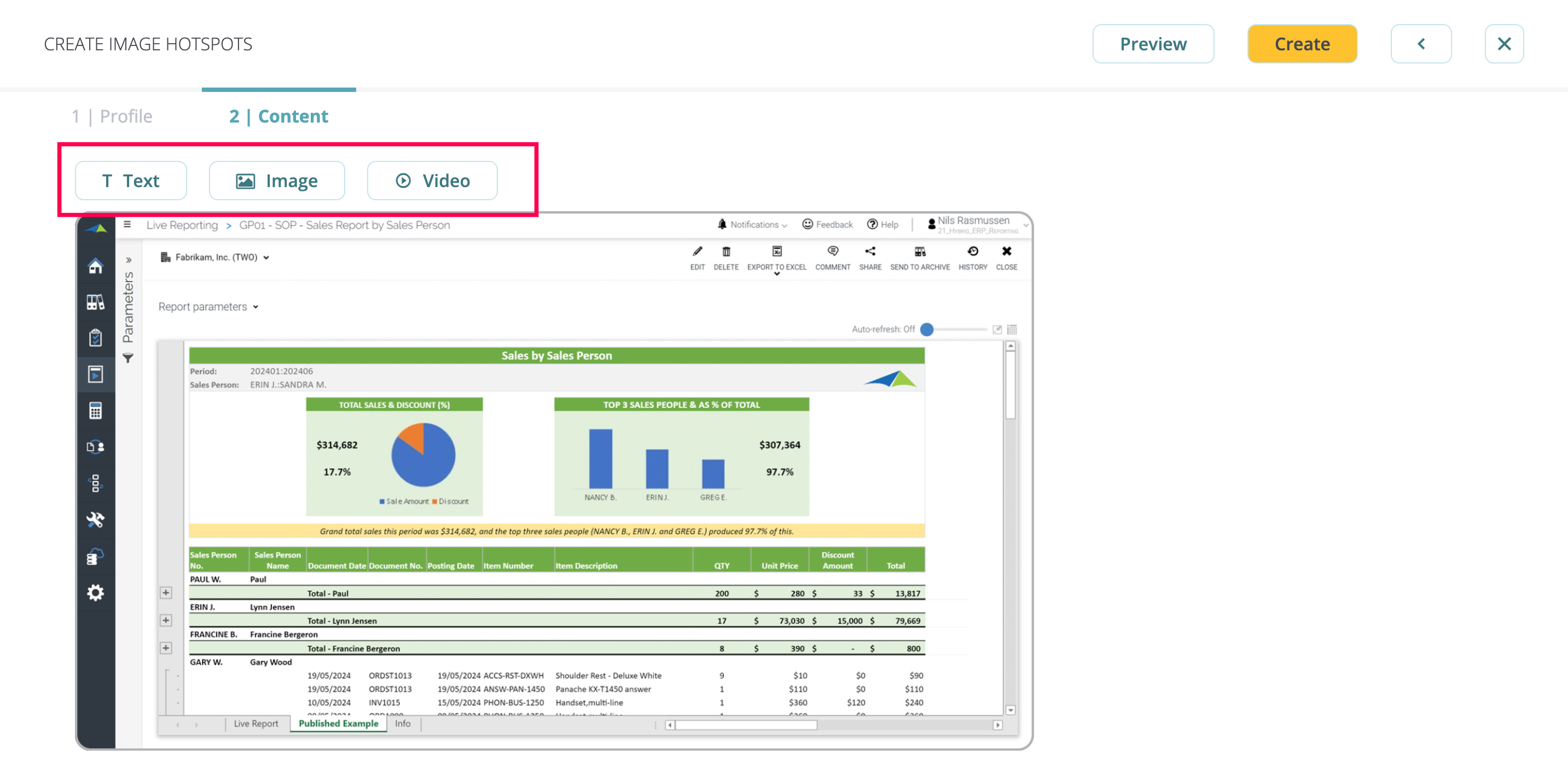Expand the Total - Paul row group
This screenshot has width=1568, height=778.
click(166, 593)
